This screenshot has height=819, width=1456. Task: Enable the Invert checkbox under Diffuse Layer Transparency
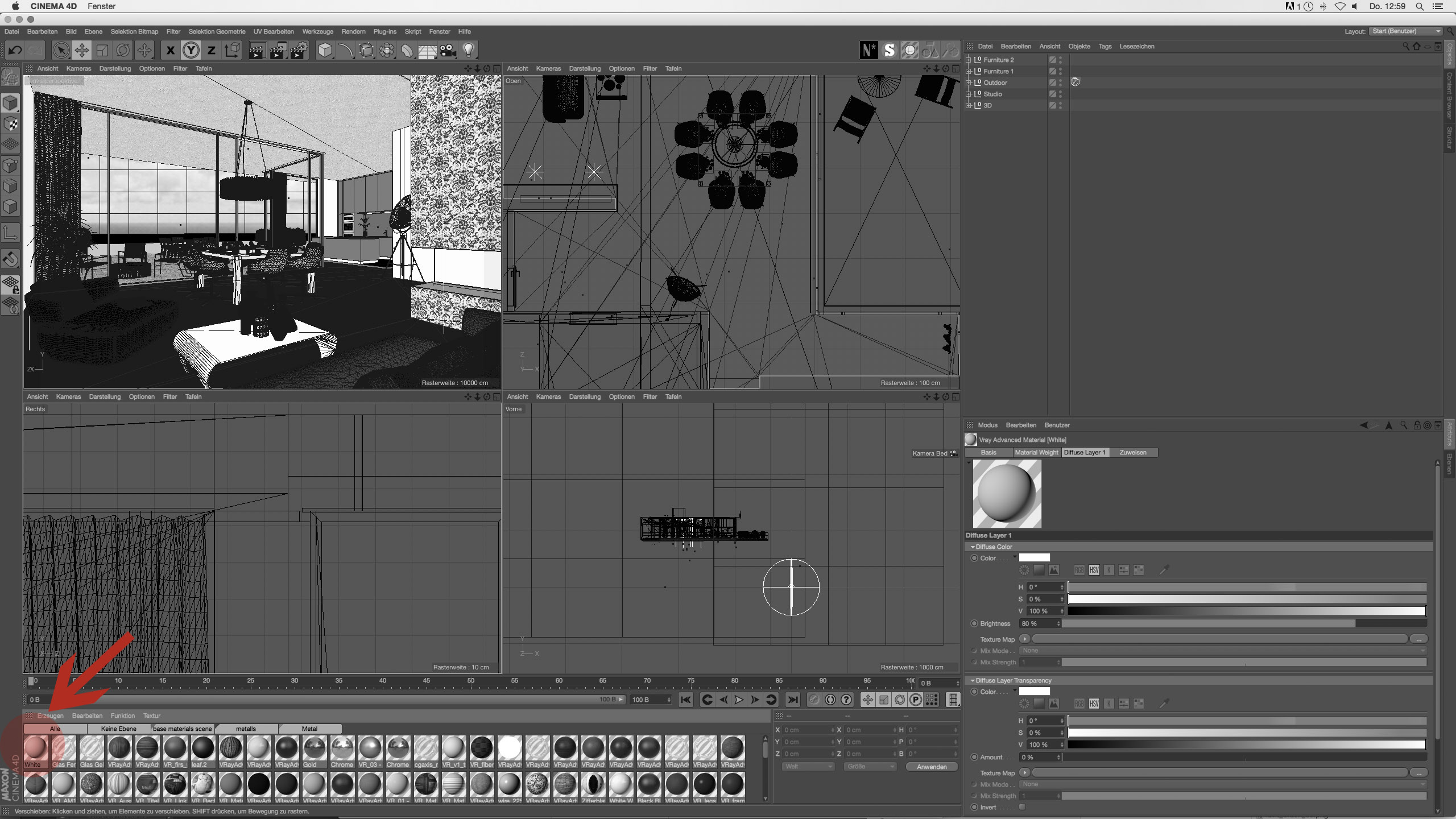coord(1022,807)
